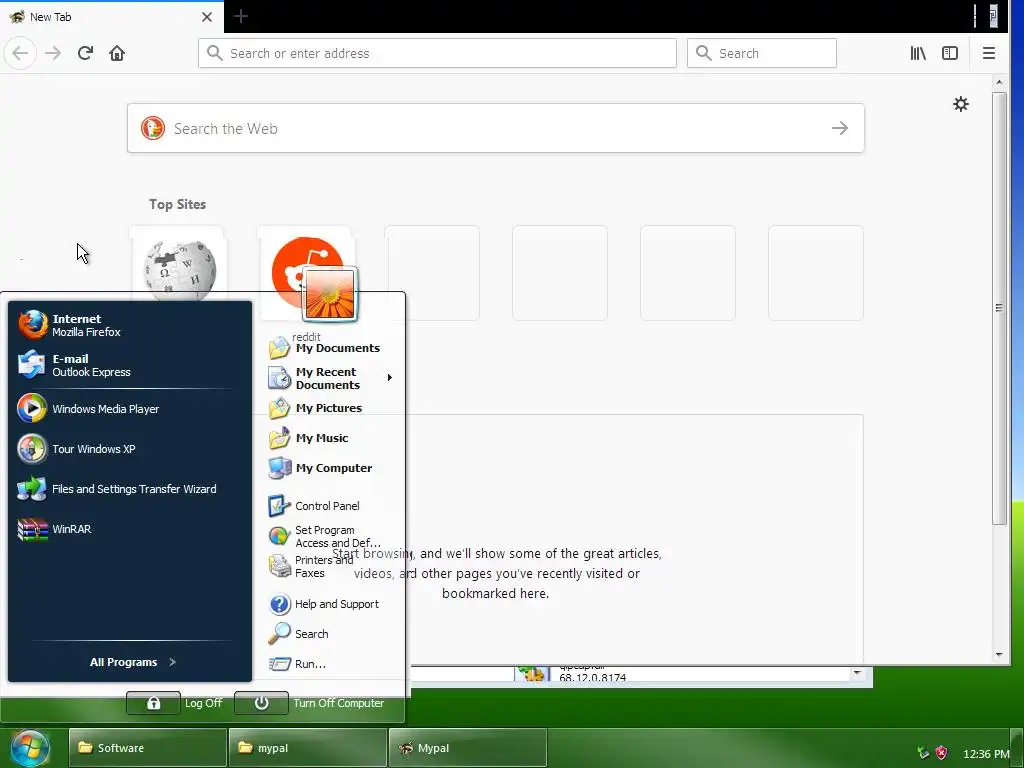Click scrollbar down arrow in browser

[999, 655]
